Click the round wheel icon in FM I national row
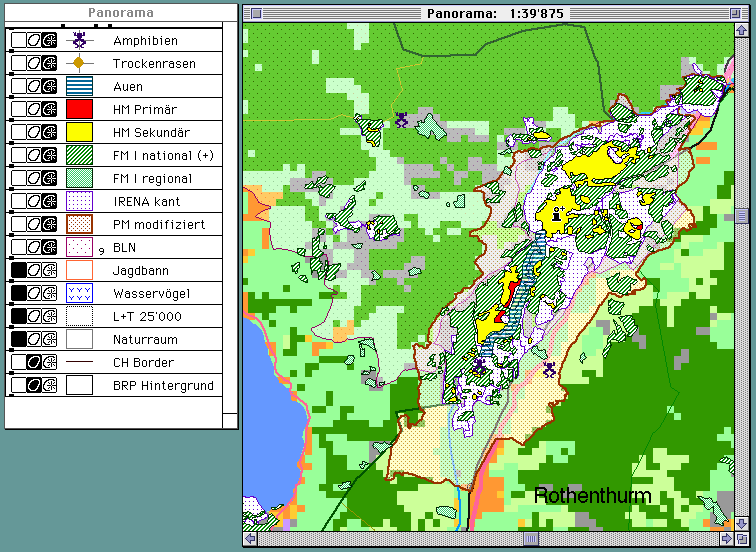Image resolution: width=756 pixels, height=552 pixels. (x=48, y=155)
